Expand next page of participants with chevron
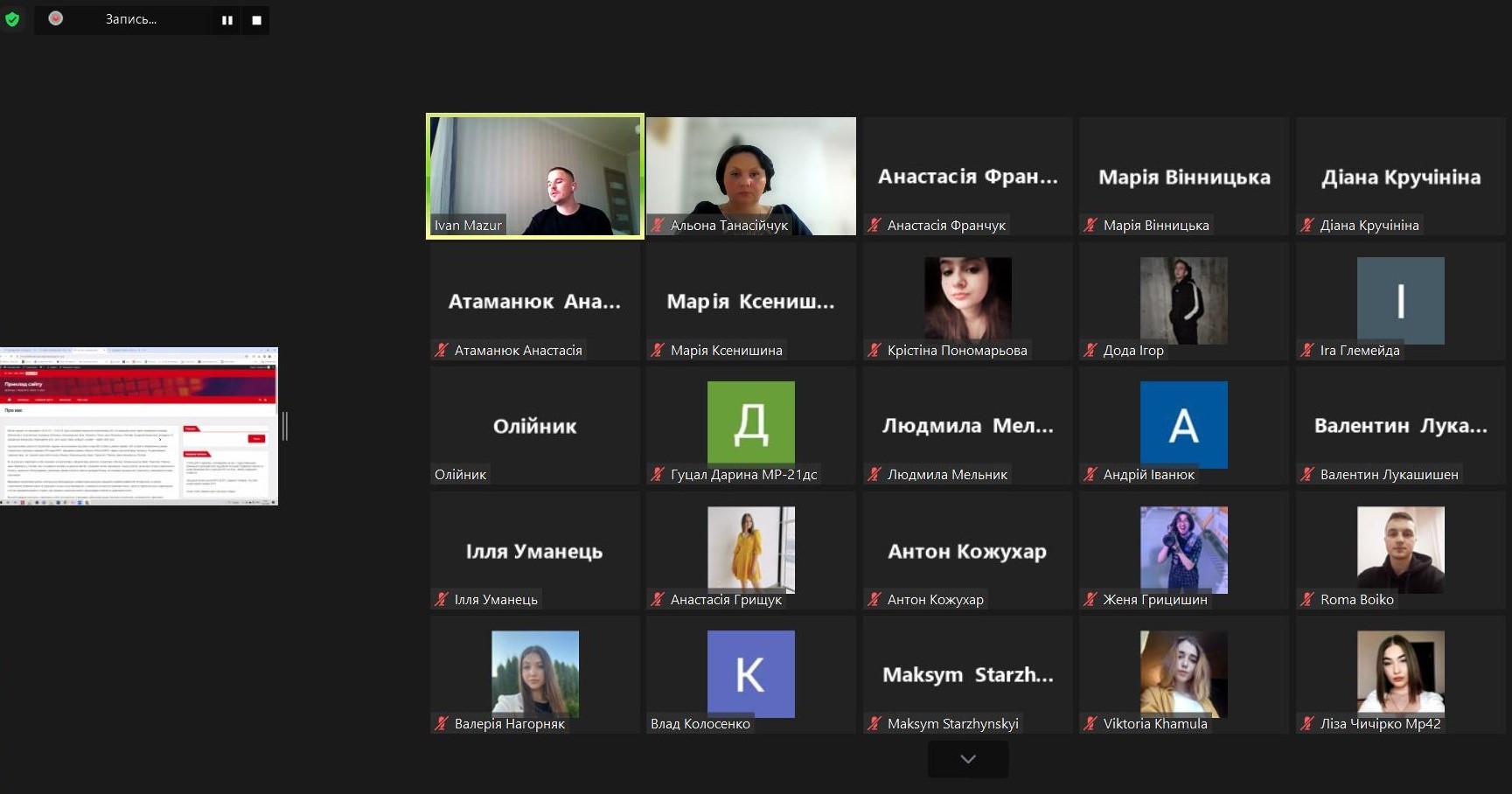Image resolution: width=1512 pixels, height=794 pixels. pyautogui.click(x=967, y=759)
